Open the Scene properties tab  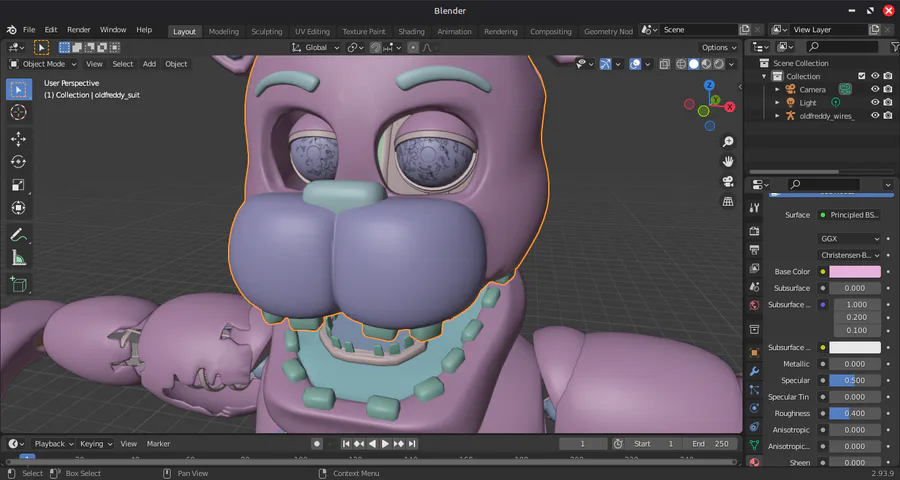pos(754,287)
